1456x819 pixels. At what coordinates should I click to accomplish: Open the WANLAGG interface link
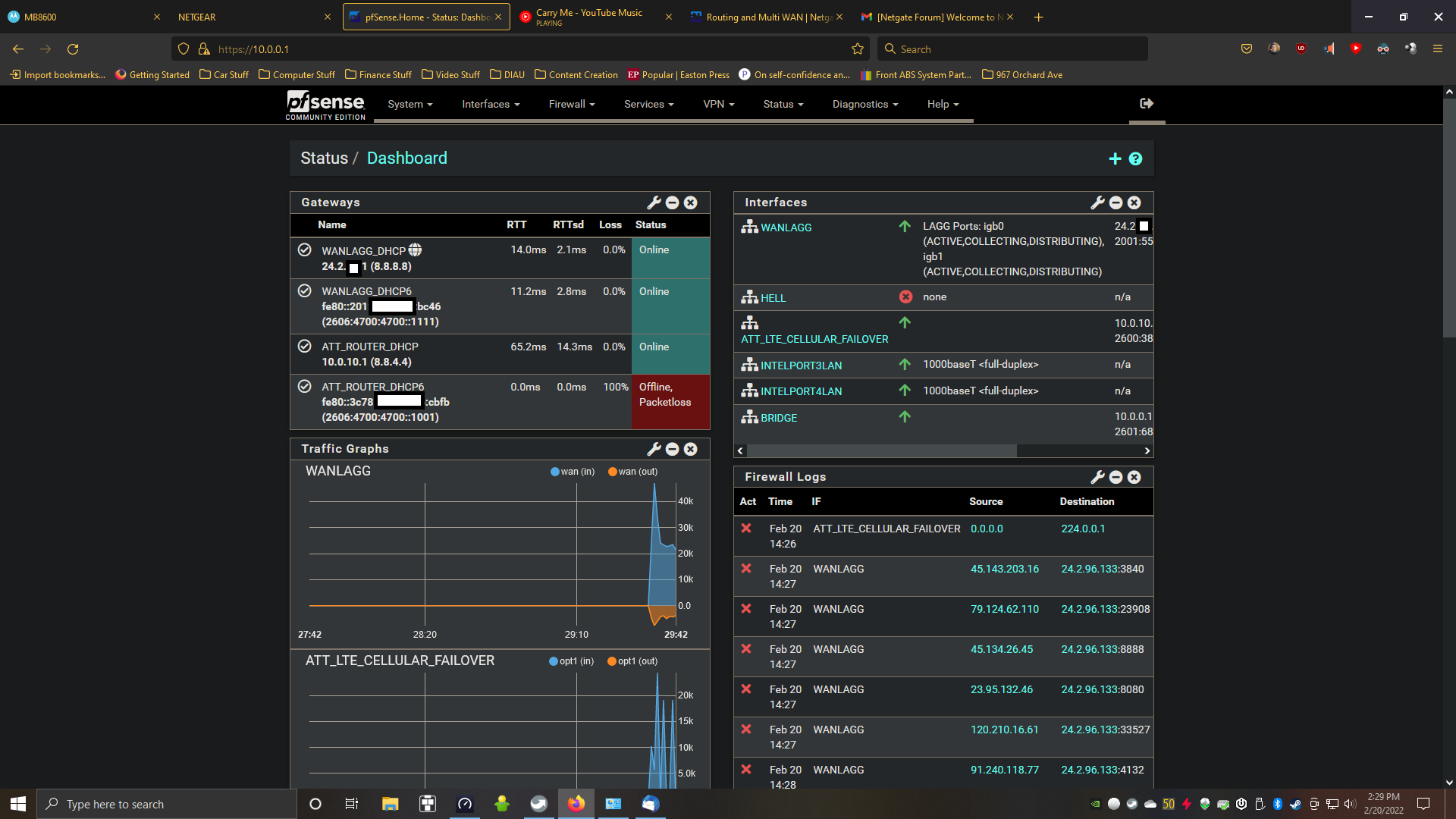click(x=786, y=227)
